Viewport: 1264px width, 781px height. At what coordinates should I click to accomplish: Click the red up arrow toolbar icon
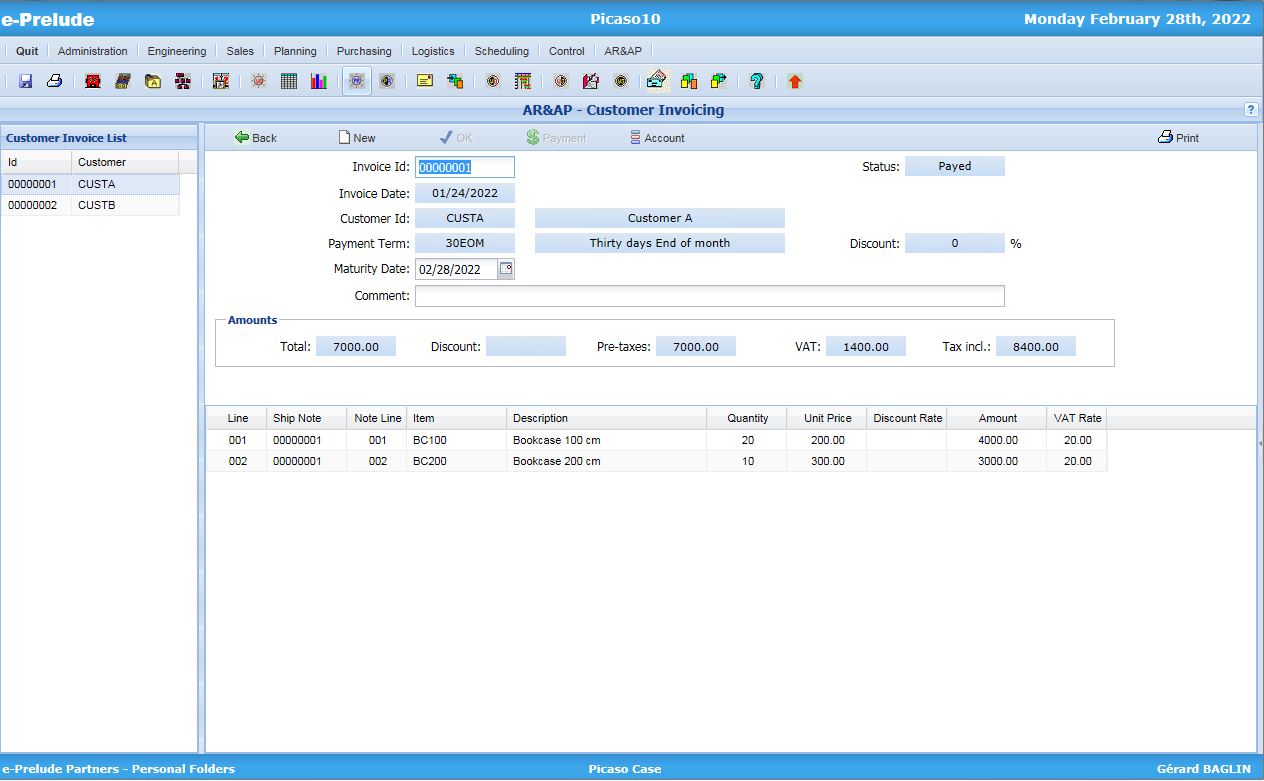(795, 82)
